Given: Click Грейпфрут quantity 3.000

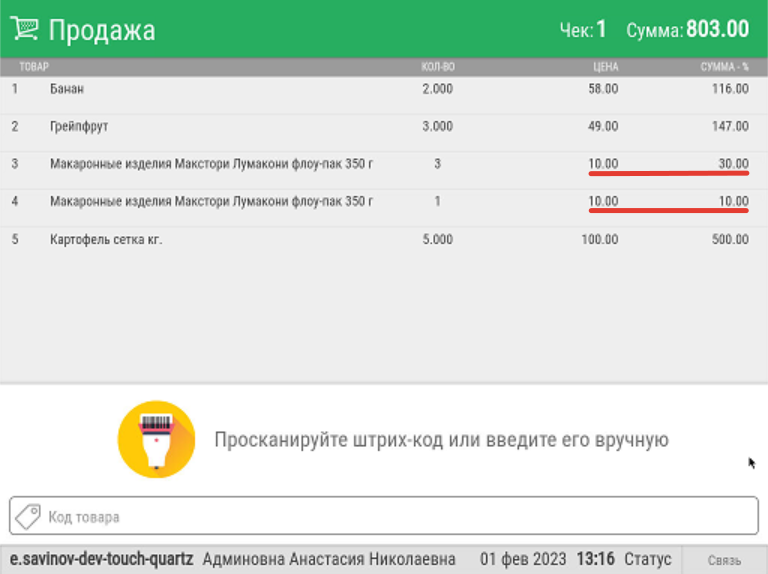Looking at the screenshot, I should (437, 126).
